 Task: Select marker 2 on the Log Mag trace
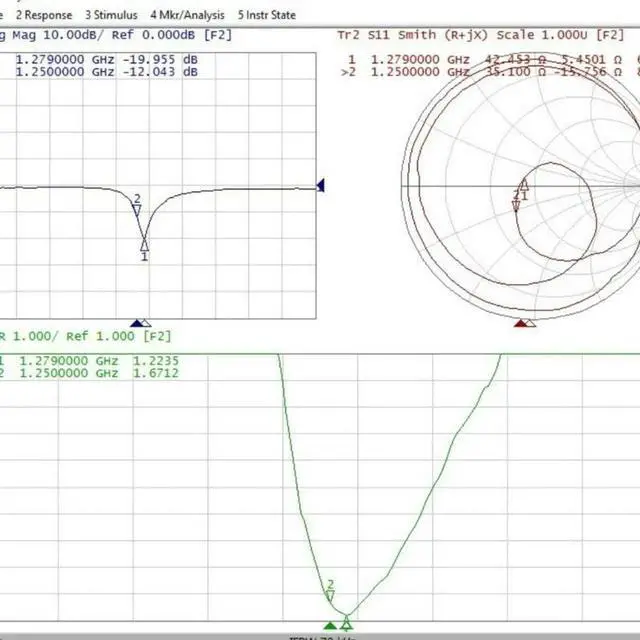pos(137,210)
